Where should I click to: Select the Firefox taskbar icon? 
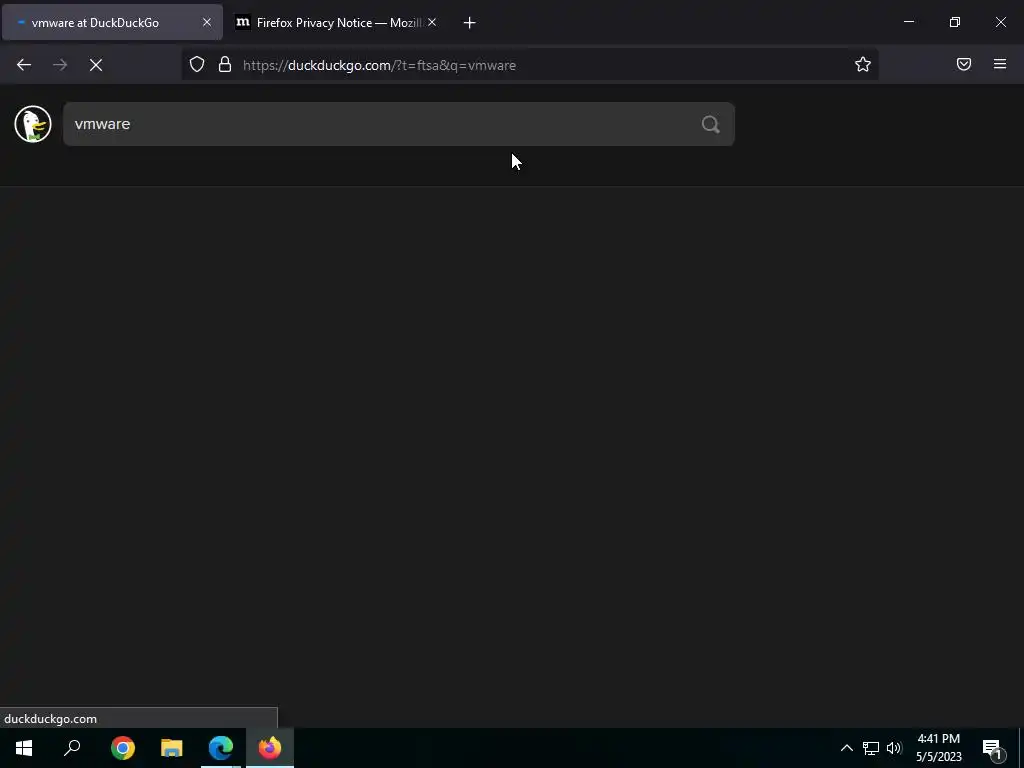[270, 748]
